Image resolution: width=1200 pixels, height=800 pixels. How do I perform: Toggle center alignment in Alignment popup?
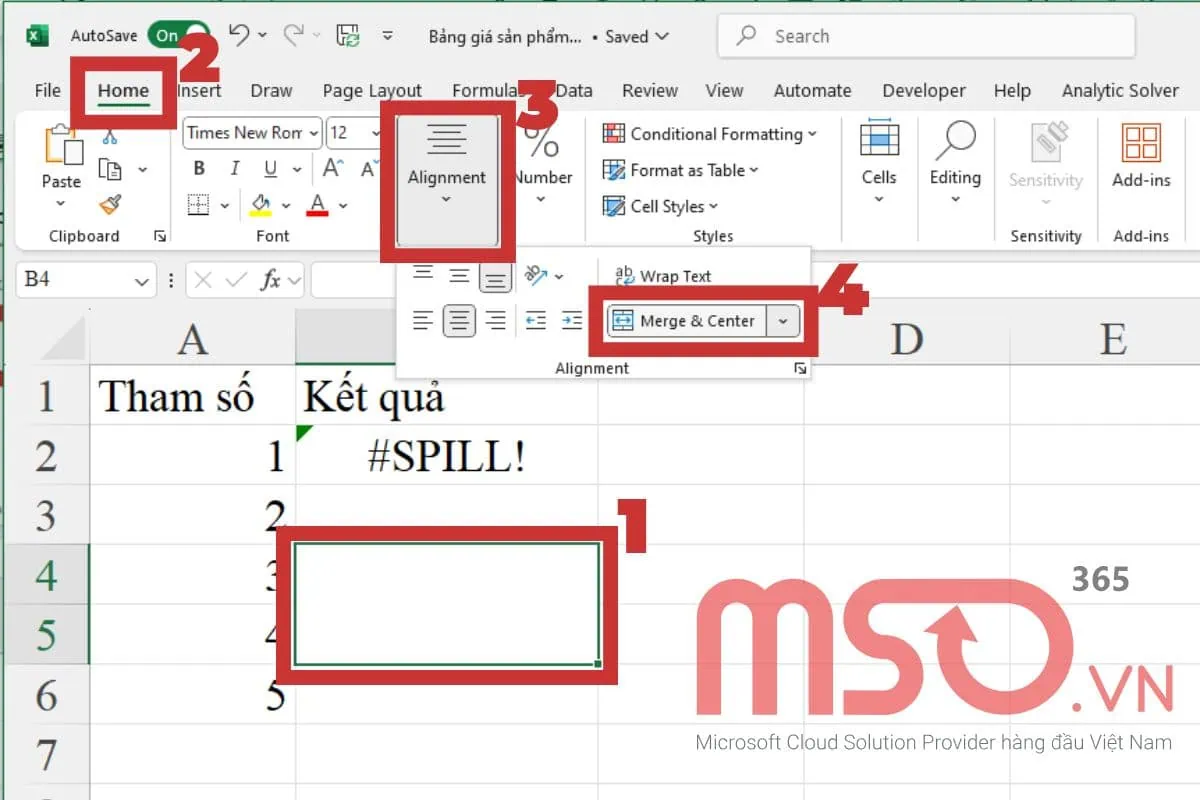click(x=459, y=321)
